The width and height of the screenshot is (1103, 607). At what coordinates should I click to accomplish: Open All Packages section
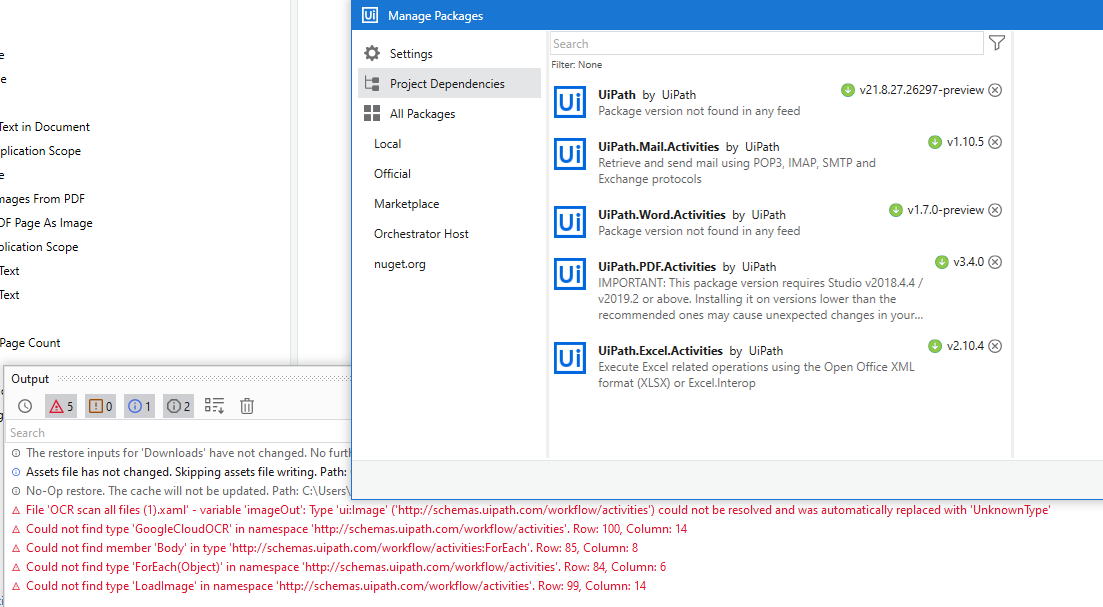pyautogui.click(x=422, y=113)
